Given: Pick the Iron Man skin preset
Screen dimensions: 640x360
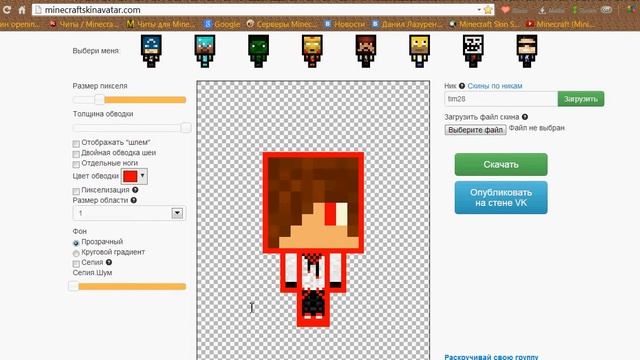Looking at the screenshot, I should pos(312,51).
